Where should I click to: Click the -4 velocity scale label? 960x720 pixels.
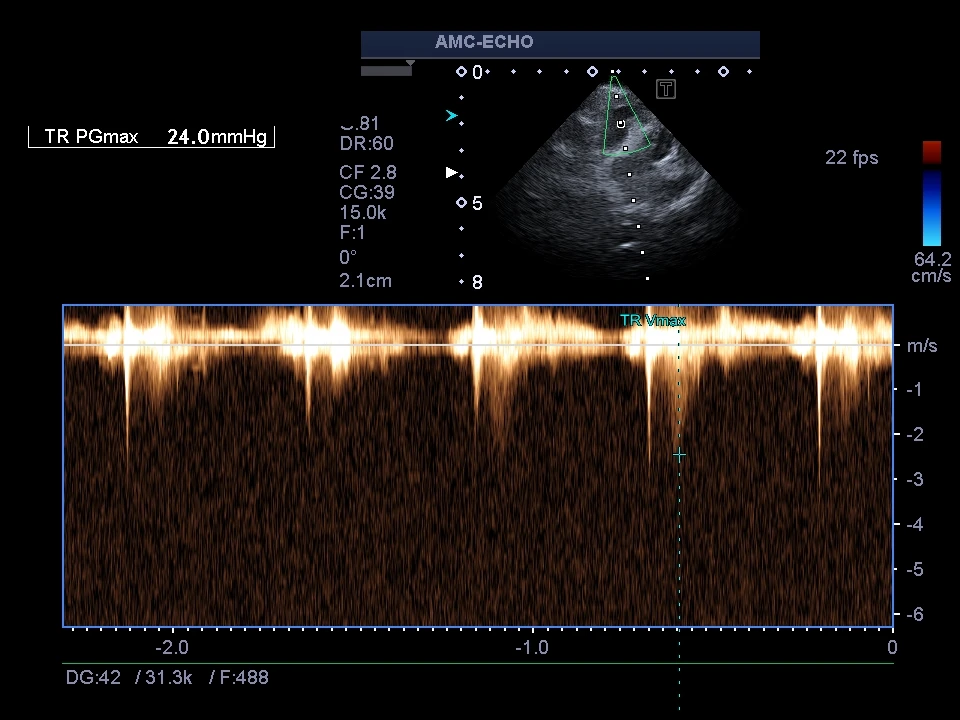(x=913, y=524)
